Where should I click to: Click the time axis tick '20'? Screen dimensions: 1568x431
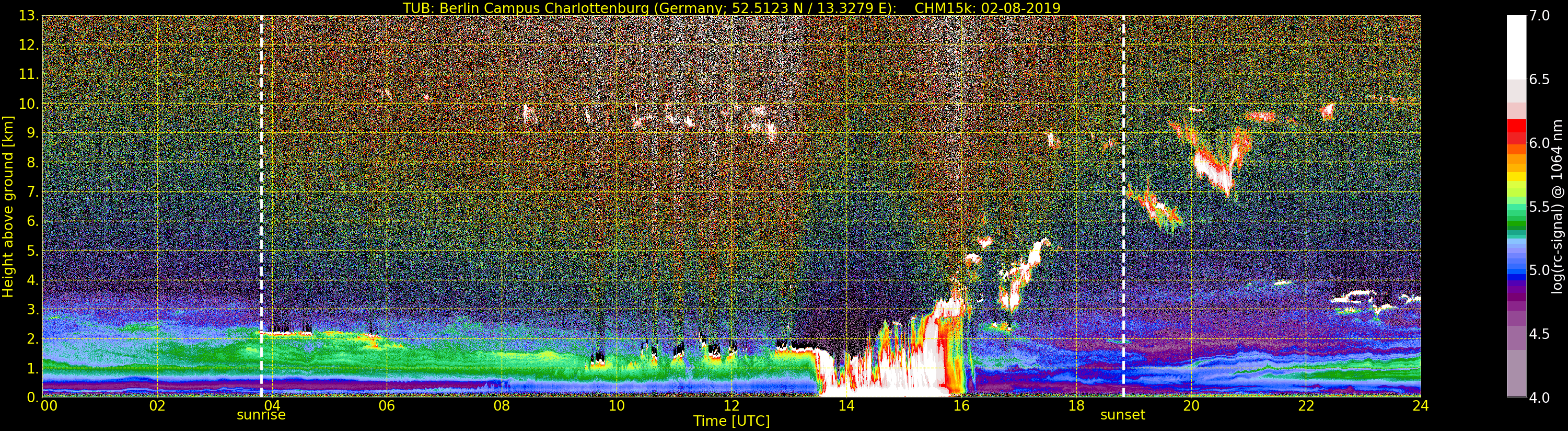(1191, 406)
